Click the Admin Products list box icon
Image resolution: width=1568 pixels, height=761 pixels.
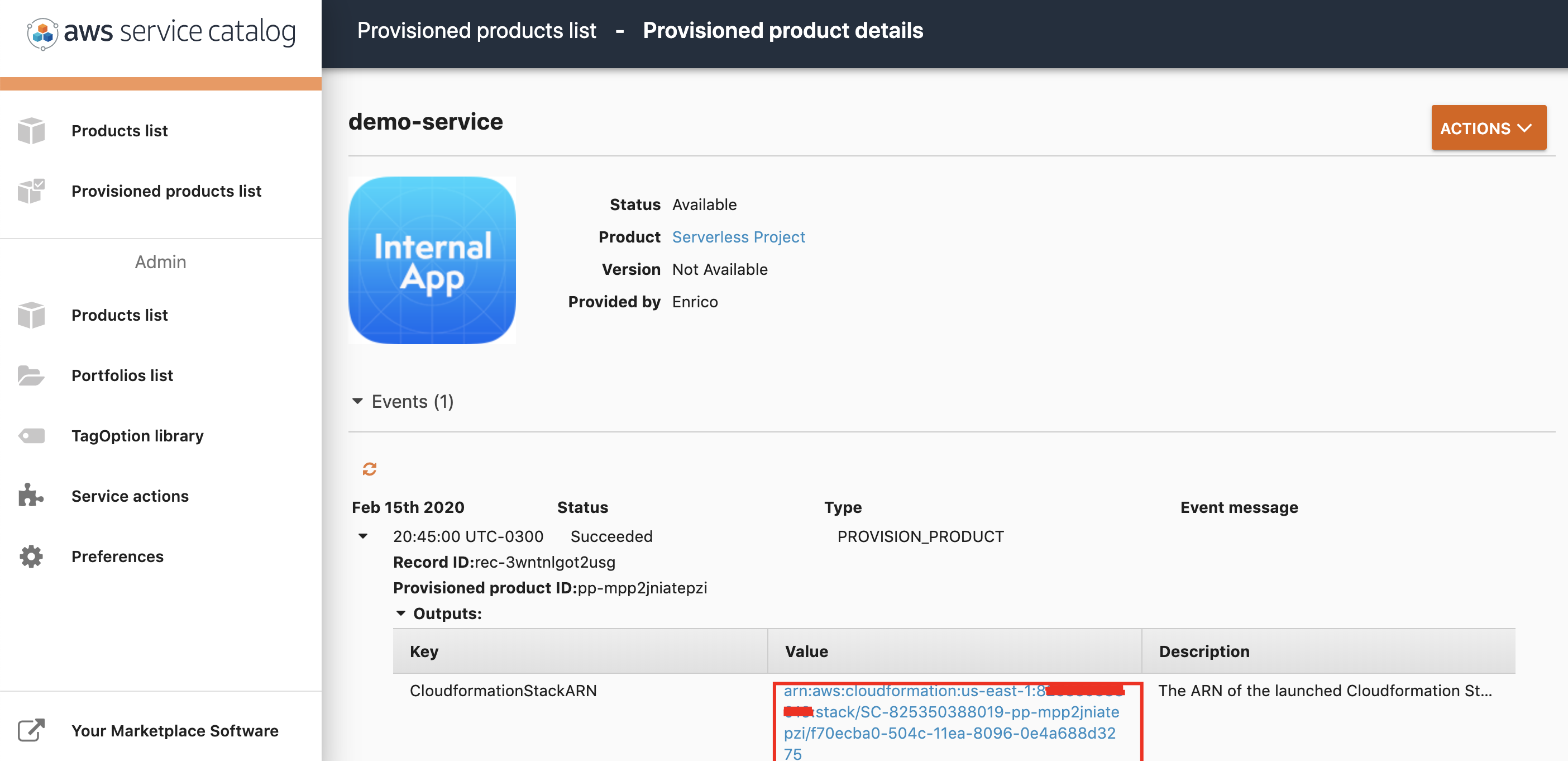31,315
